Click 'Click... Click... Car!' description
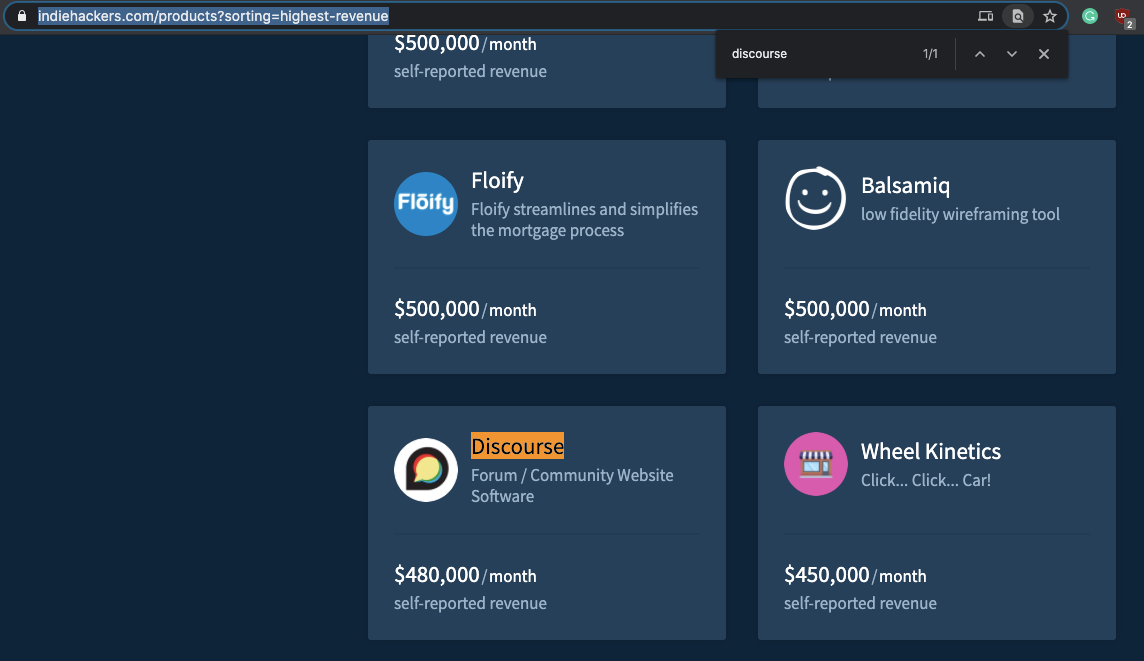The image size is (1144, 661). 926,480
